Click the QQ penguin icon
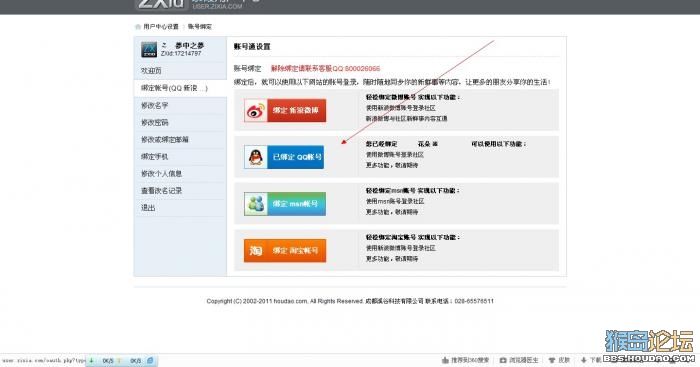Screen dimensions: 700x367 255,157
